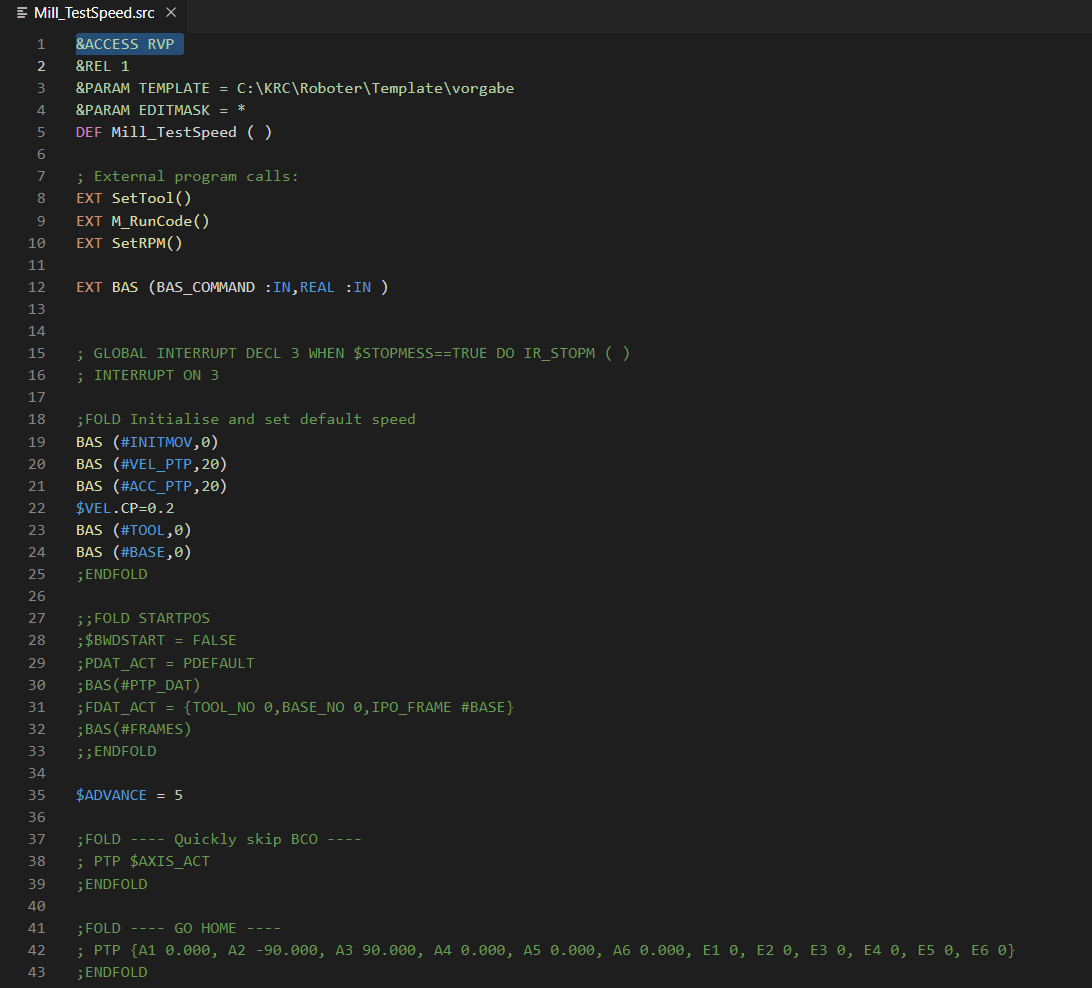This screenshot has height=988, width=1092.
Task: Click the $ADVANCE = 5 statement
Action: pyautogui.click(x=129, y=795)
